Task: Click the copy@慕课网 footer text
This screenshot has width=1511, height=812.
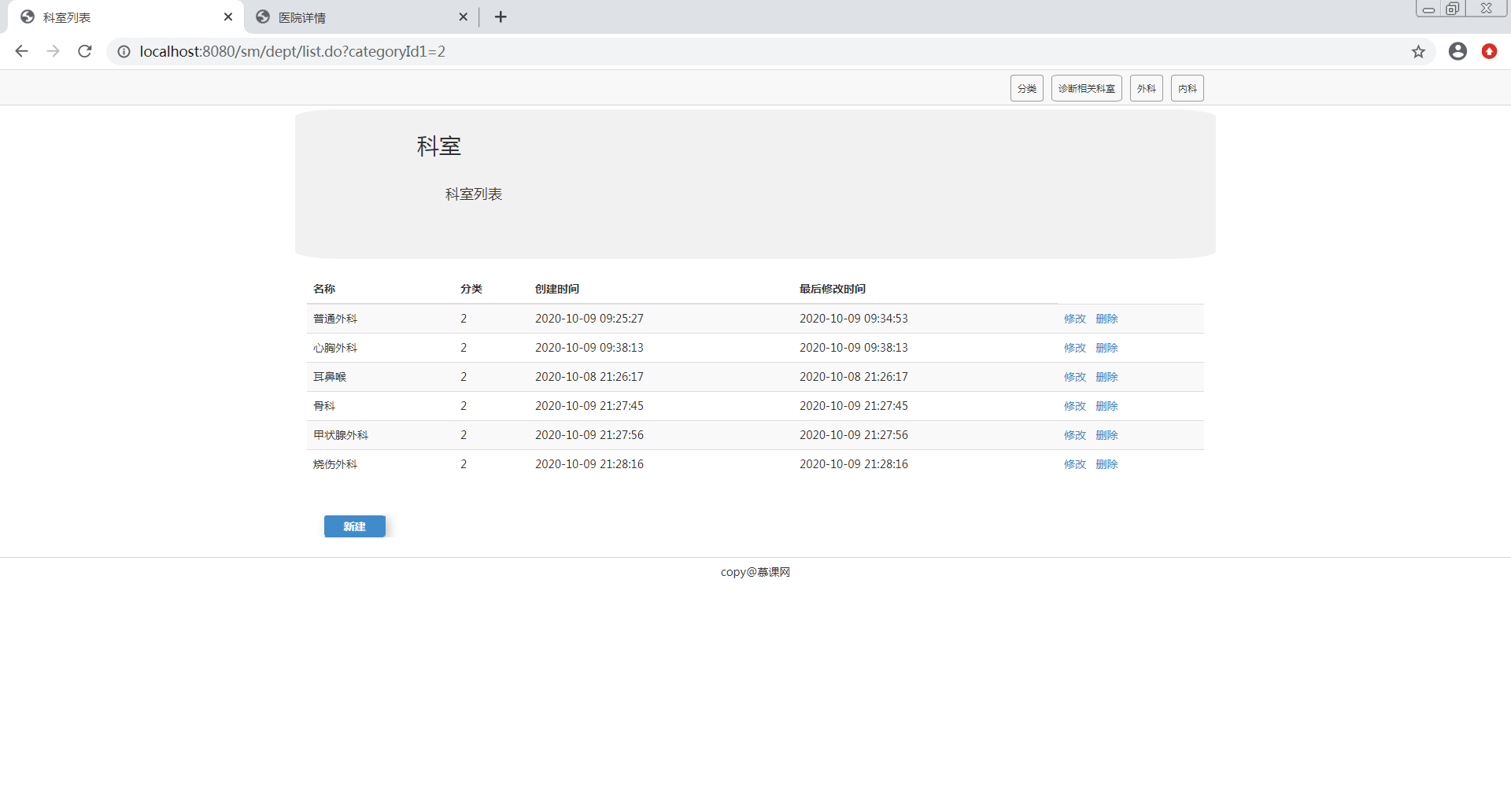Action: [x=755, y=572]
